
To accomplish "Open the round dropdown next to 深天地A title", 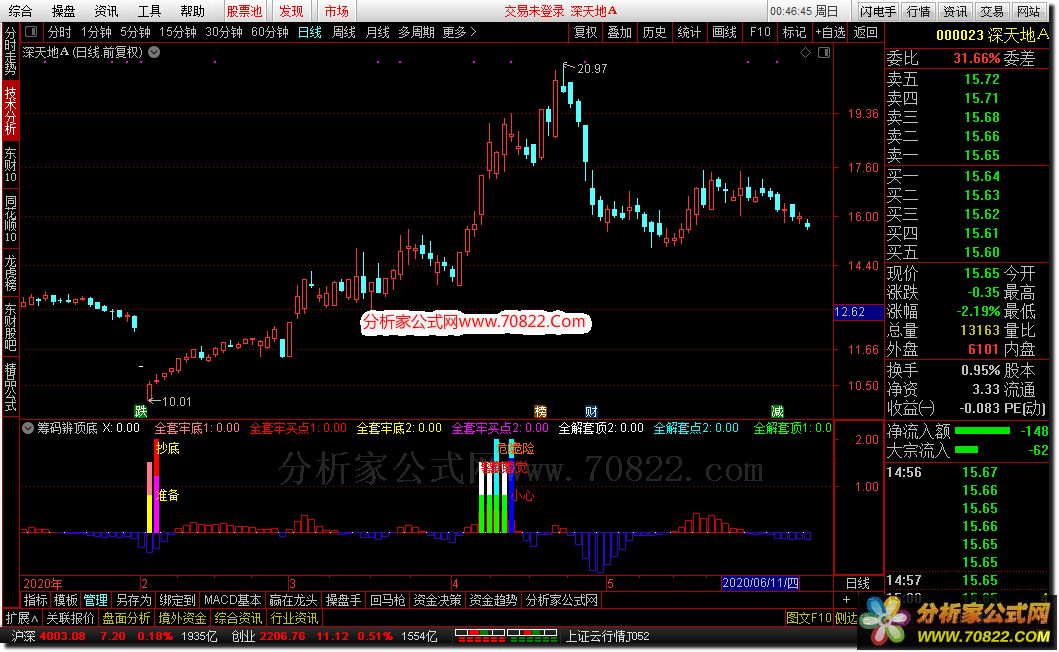I will (154, 52).
